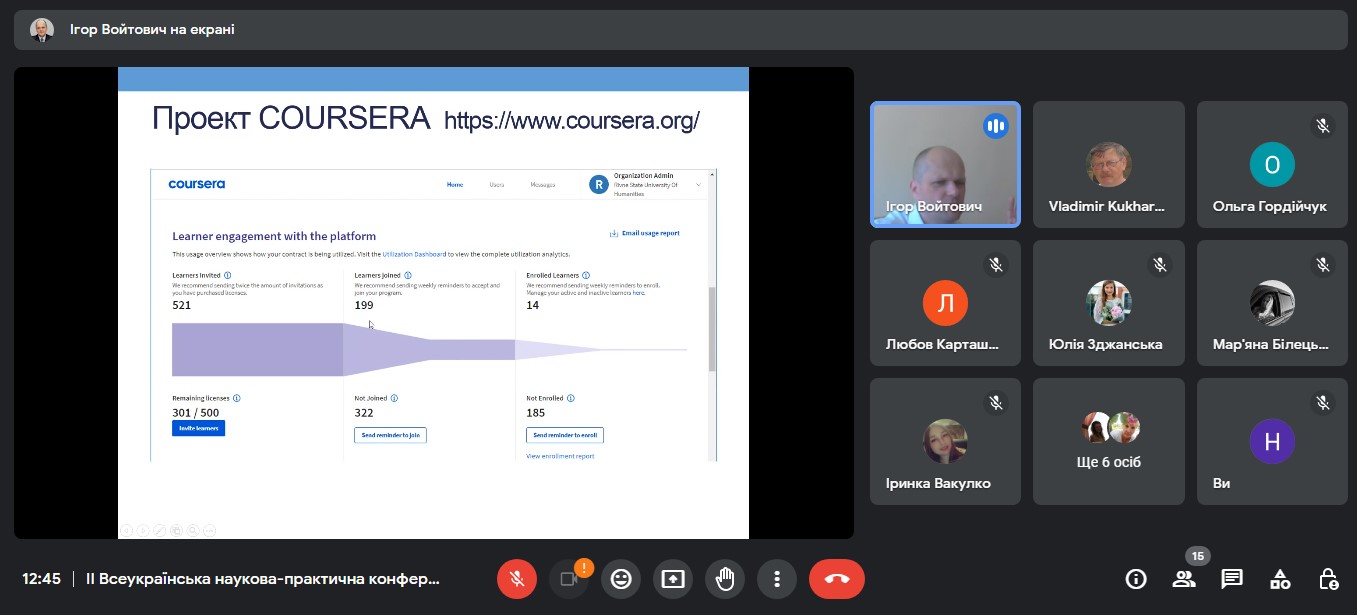Screen dimensions: 1357x615
Task: Click the coursera logo in shared screen
Action: 196,184
